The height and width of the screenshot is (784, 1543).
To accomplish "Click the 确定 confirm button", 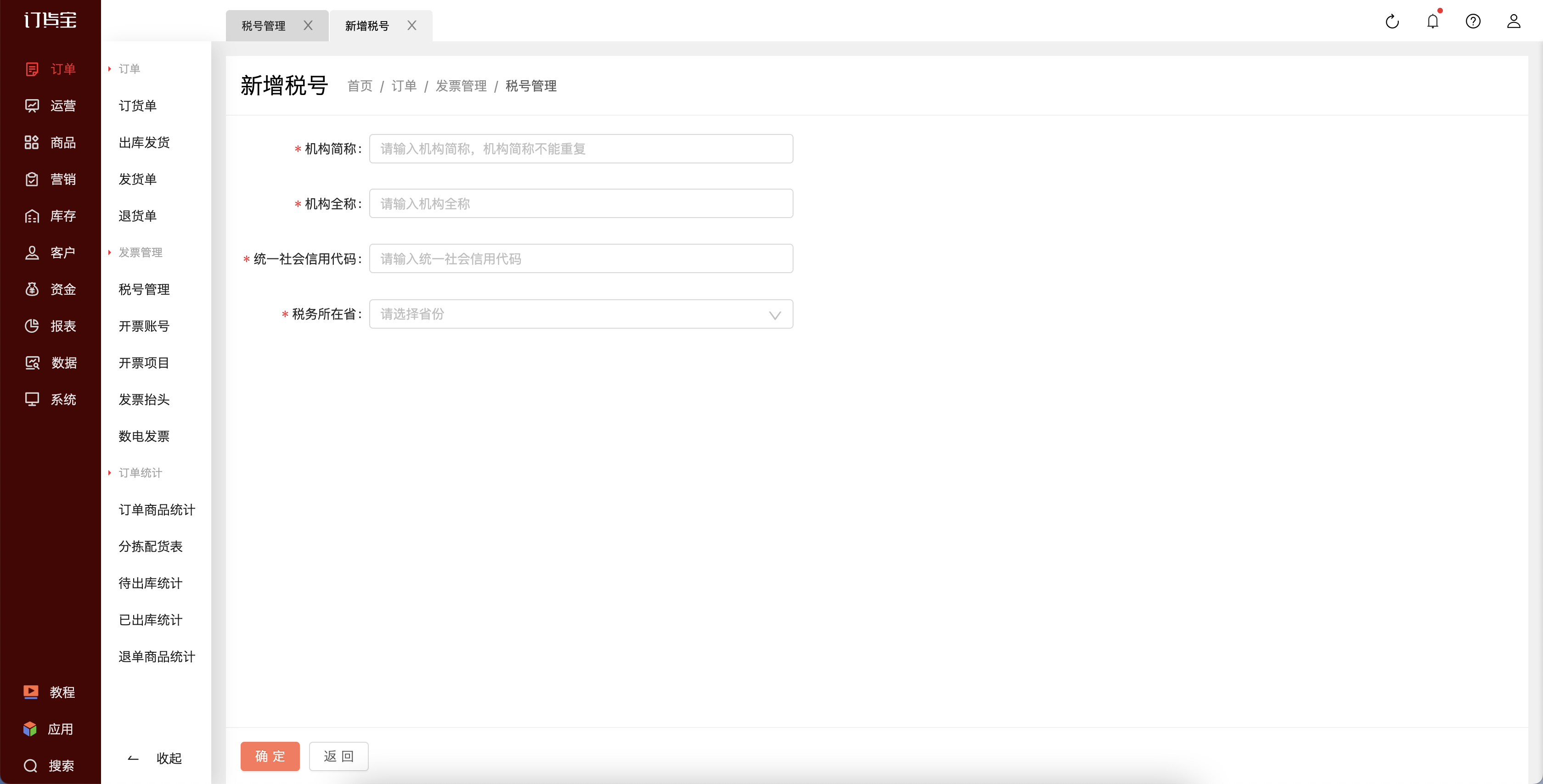I will pos(270,756).
